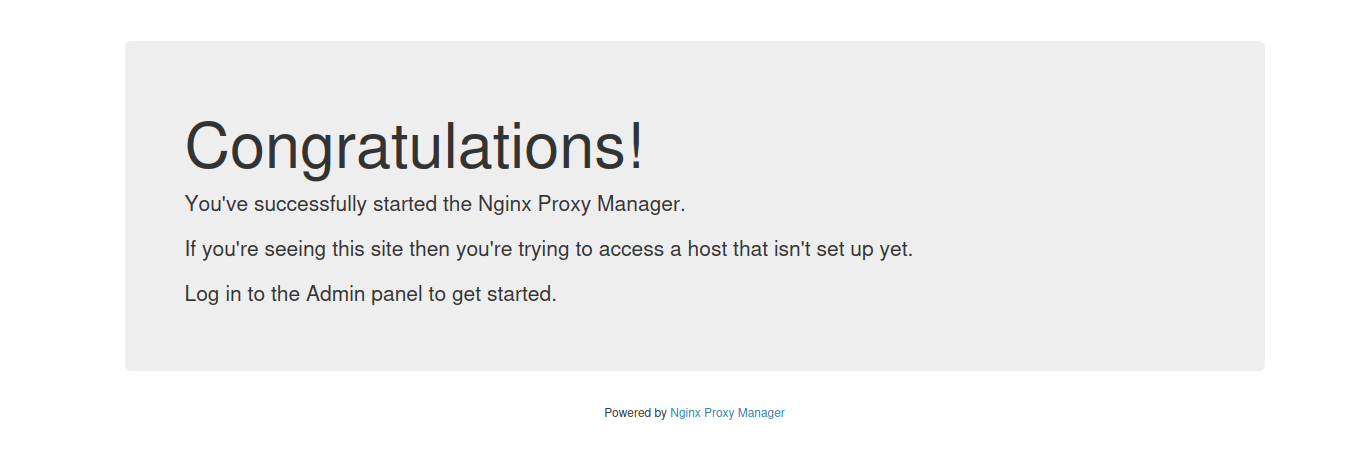
Task: Click the word "host" in the second sentence
Action: tap(707, 249)
